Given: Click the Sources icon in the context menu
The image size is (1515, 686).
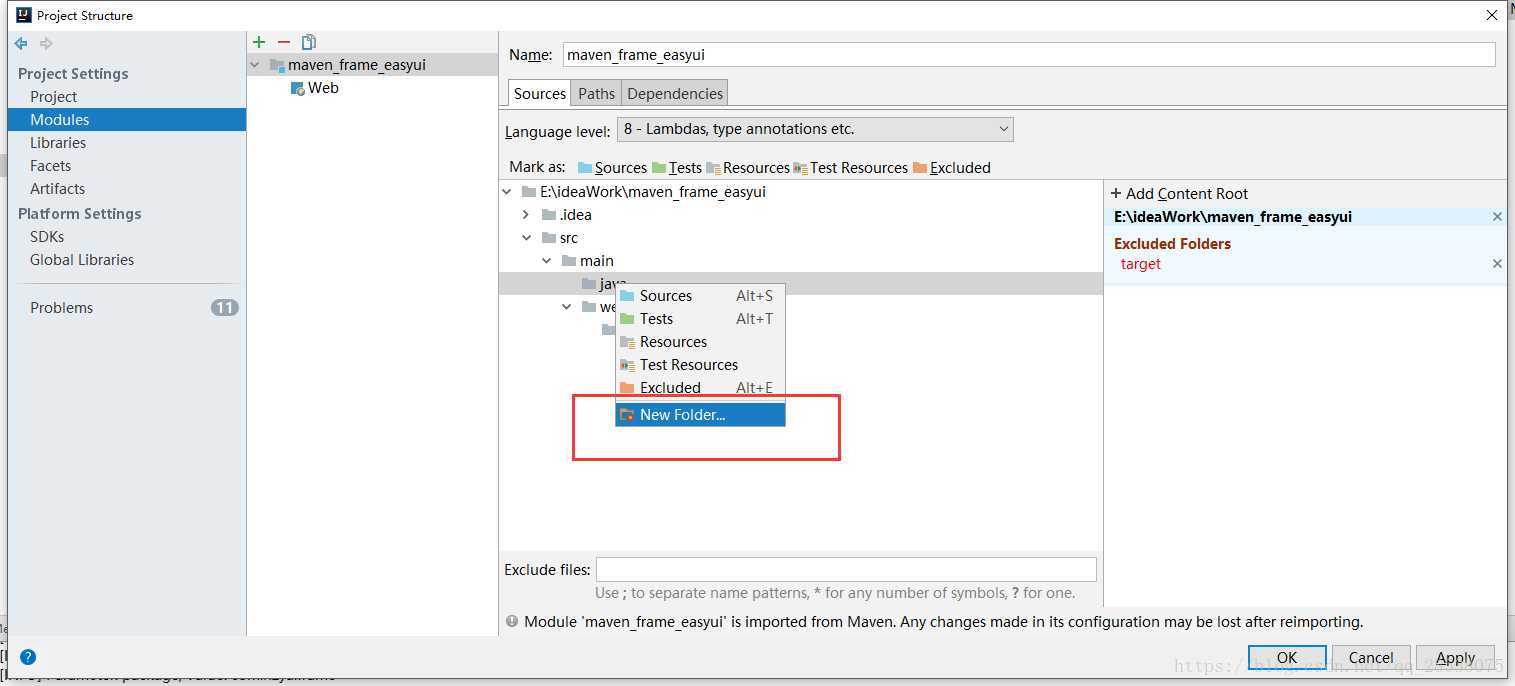Looking at the screenshot, I should point(627,296).
